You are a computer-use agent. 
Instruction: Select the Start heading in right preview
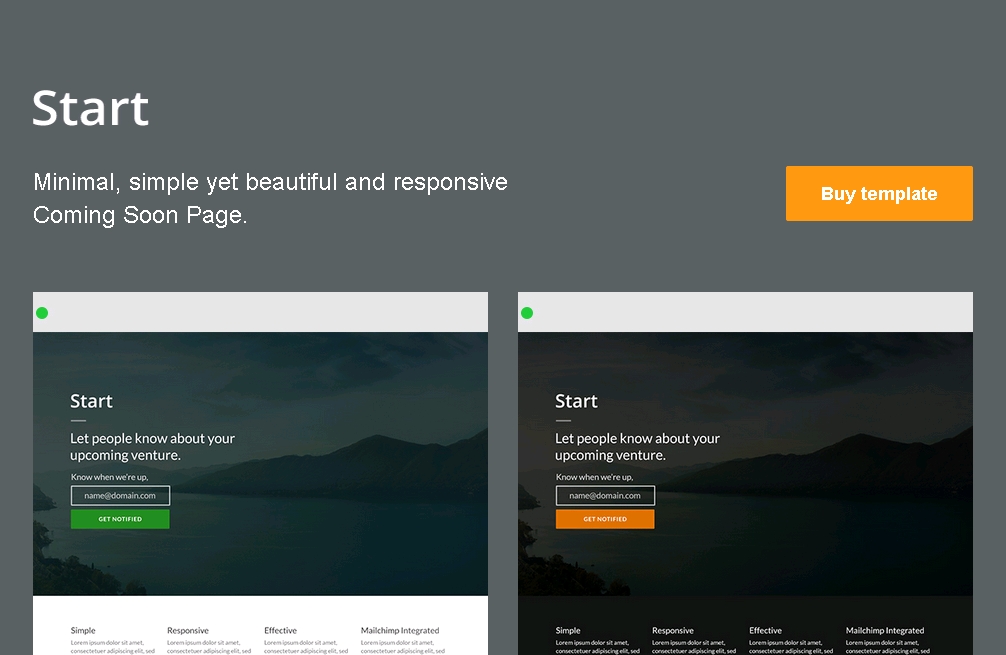(x=576, y=401)
